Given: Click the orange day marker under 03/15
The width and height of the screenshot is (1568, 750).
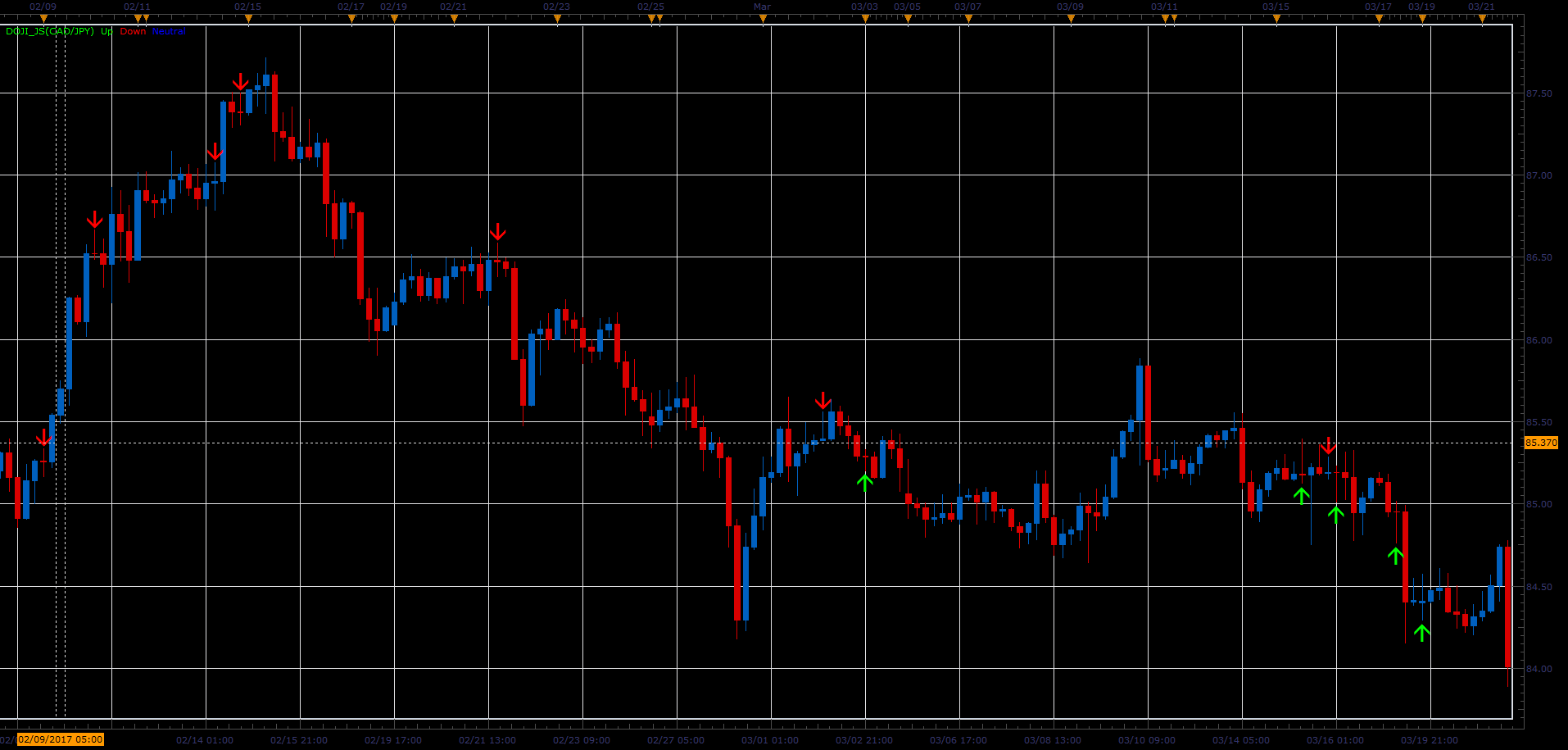Looking at the screenshot, I should pos(1276,18).
